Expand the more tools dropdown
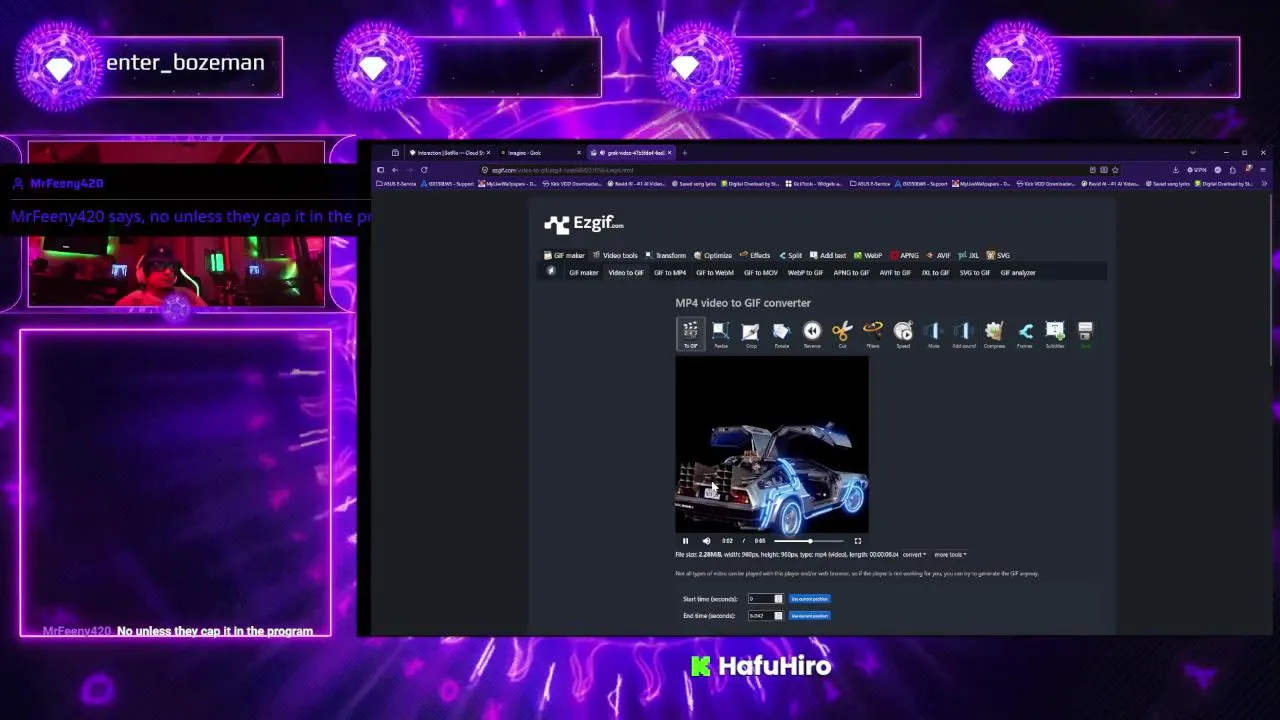Screen dimensions: 1280x720 pos(950,554)
